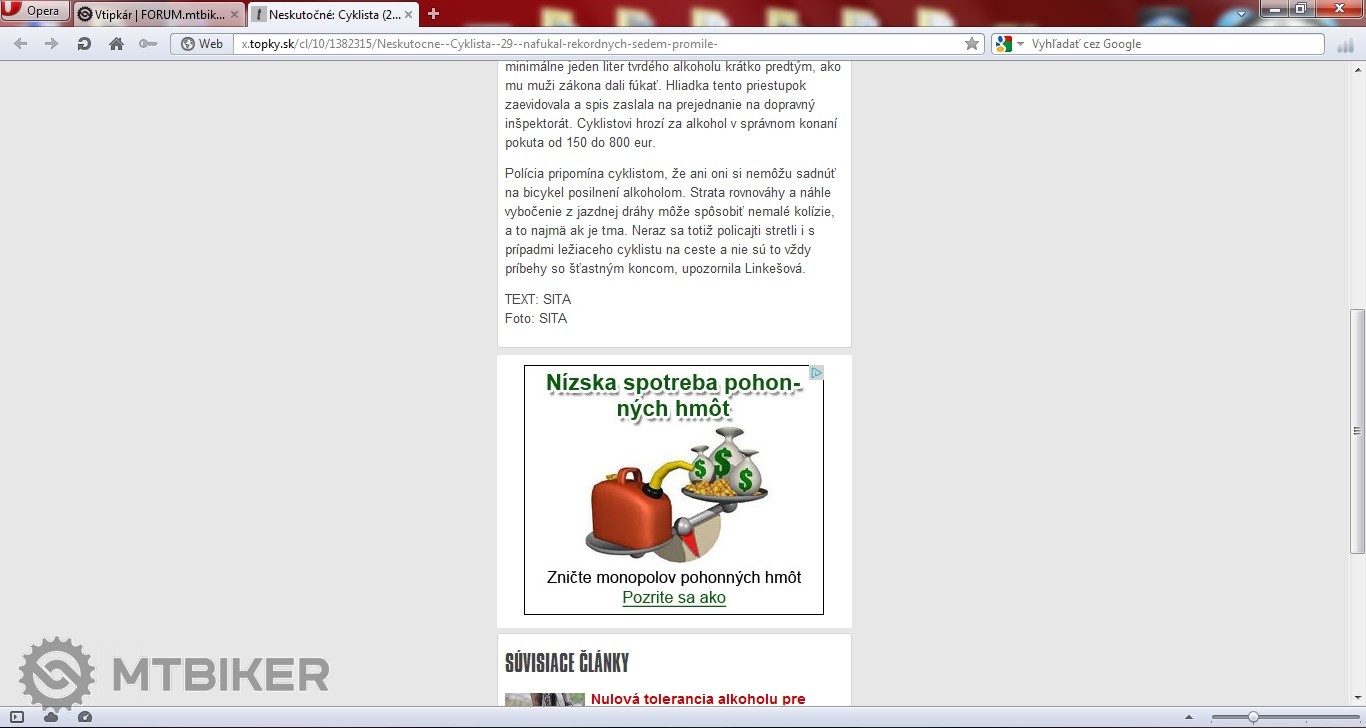Click the Forward navigation arrow
The width and height of the screenshot is (1366, 728).
point(52,44)
